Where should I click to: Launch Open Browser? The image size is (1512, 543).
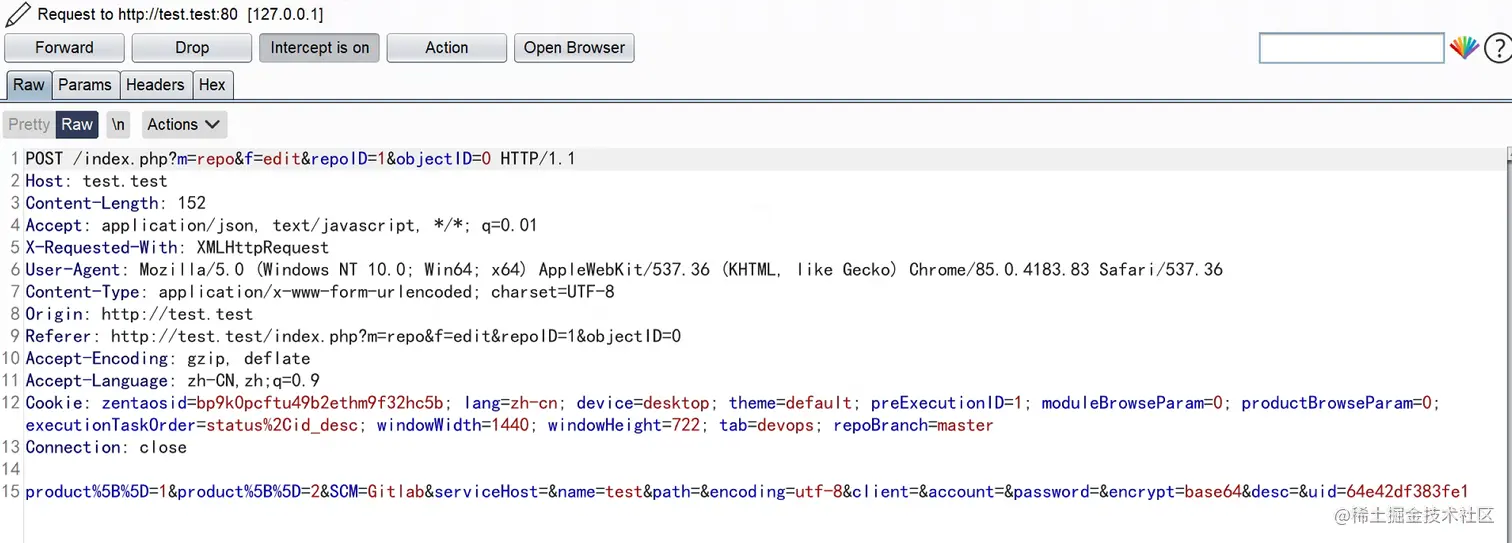574,47
